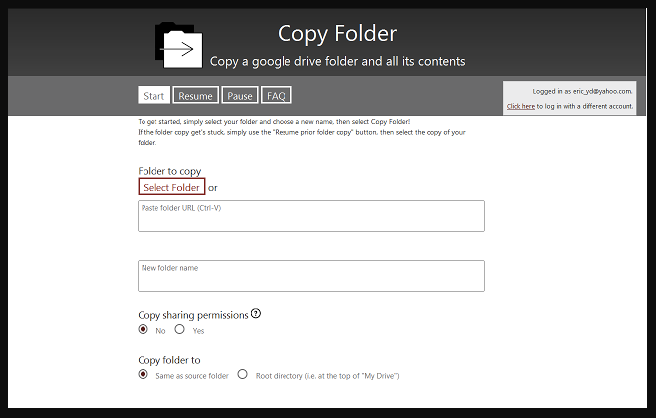Screen dimensions: 656x418
Task: Choose Root directory destination option
Action: click(243, 374)
